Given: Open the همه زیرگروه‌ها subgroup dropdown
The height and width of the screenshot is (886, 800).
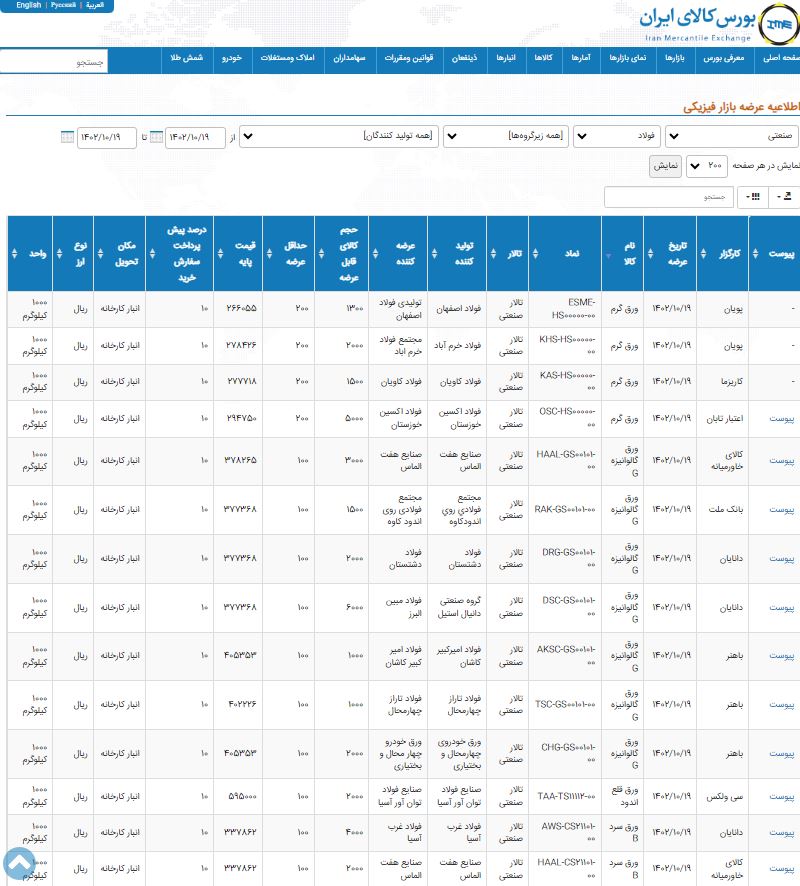Looking at the screenshot, I should point(506,136).
